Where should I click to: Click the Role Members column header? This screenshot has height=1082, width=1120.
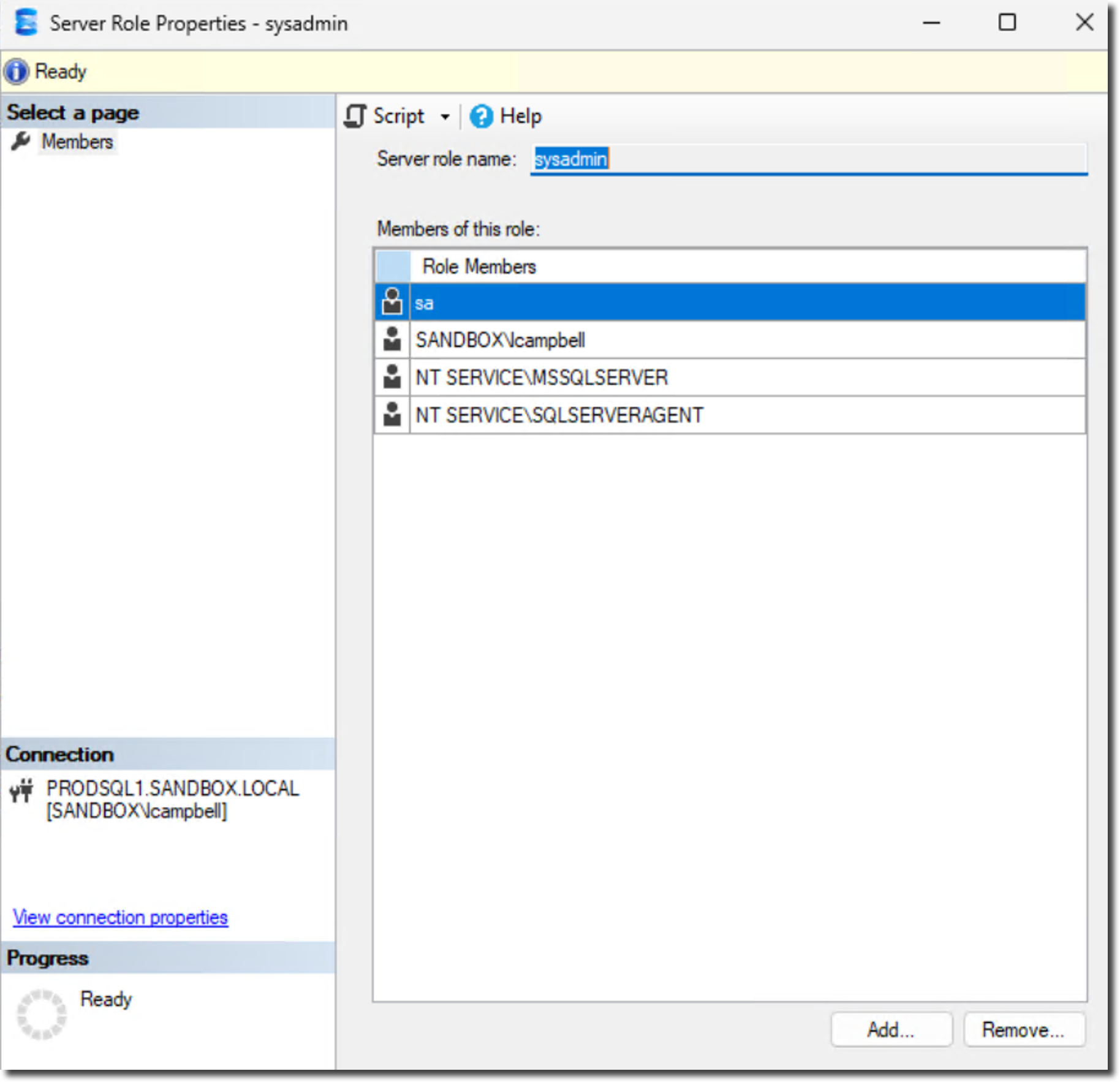pos(748,266)
